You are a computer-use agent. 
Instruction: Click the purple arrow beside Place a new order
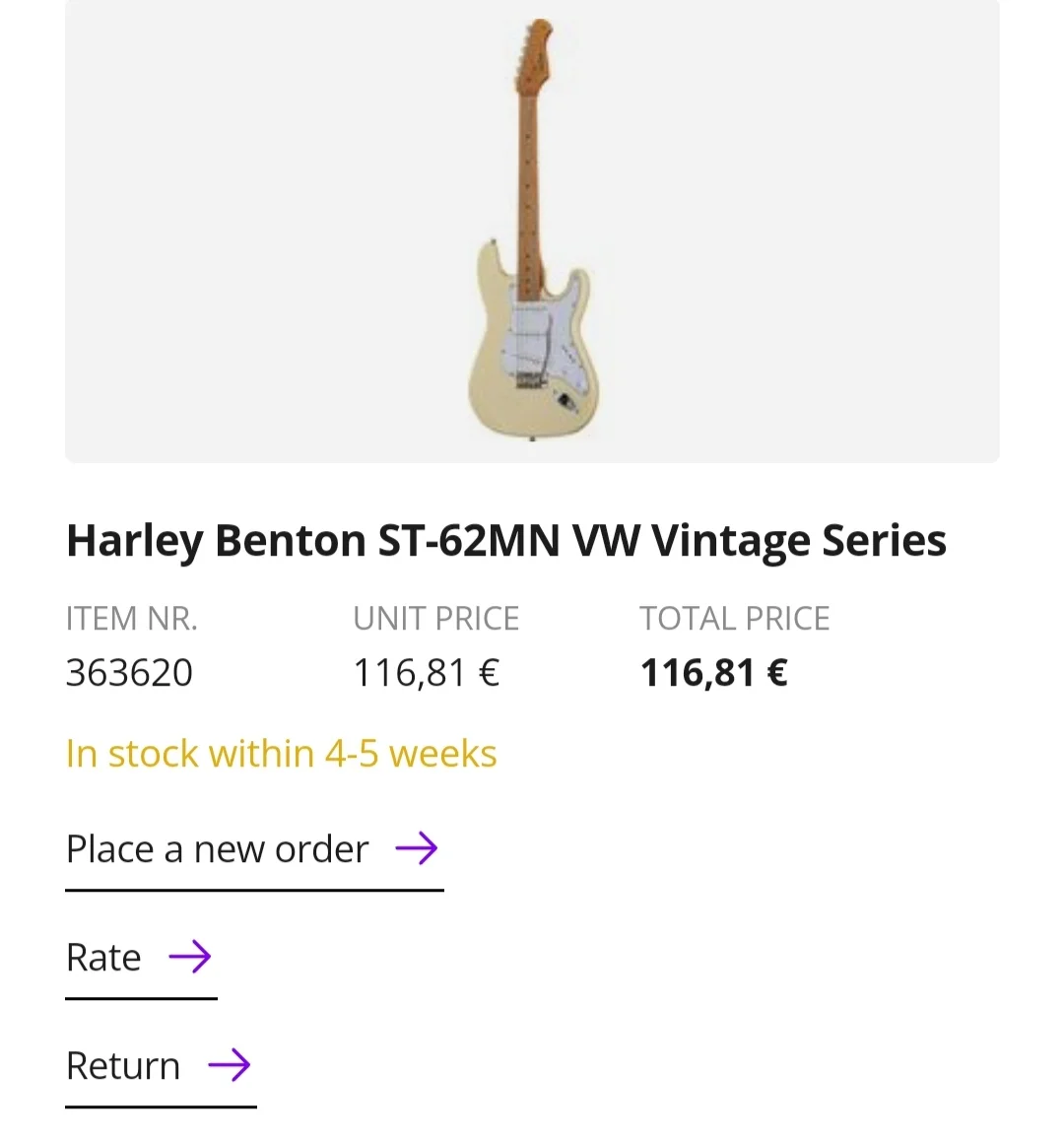[x=416, y=848]
